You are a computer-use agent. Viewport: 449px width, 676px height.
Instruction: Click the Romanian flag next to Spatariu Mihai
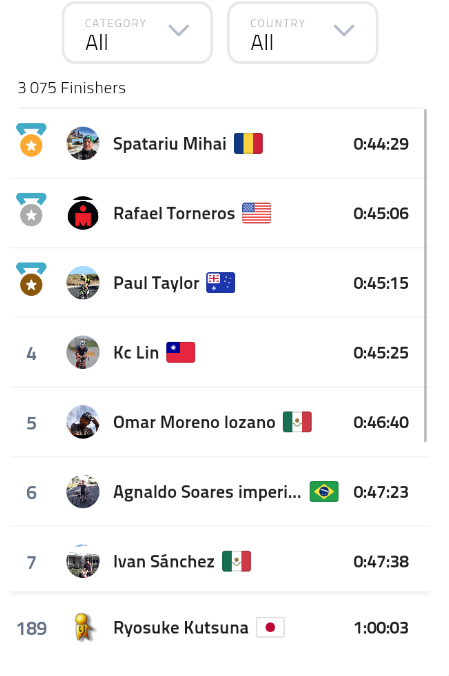click(x=248, y=144)
